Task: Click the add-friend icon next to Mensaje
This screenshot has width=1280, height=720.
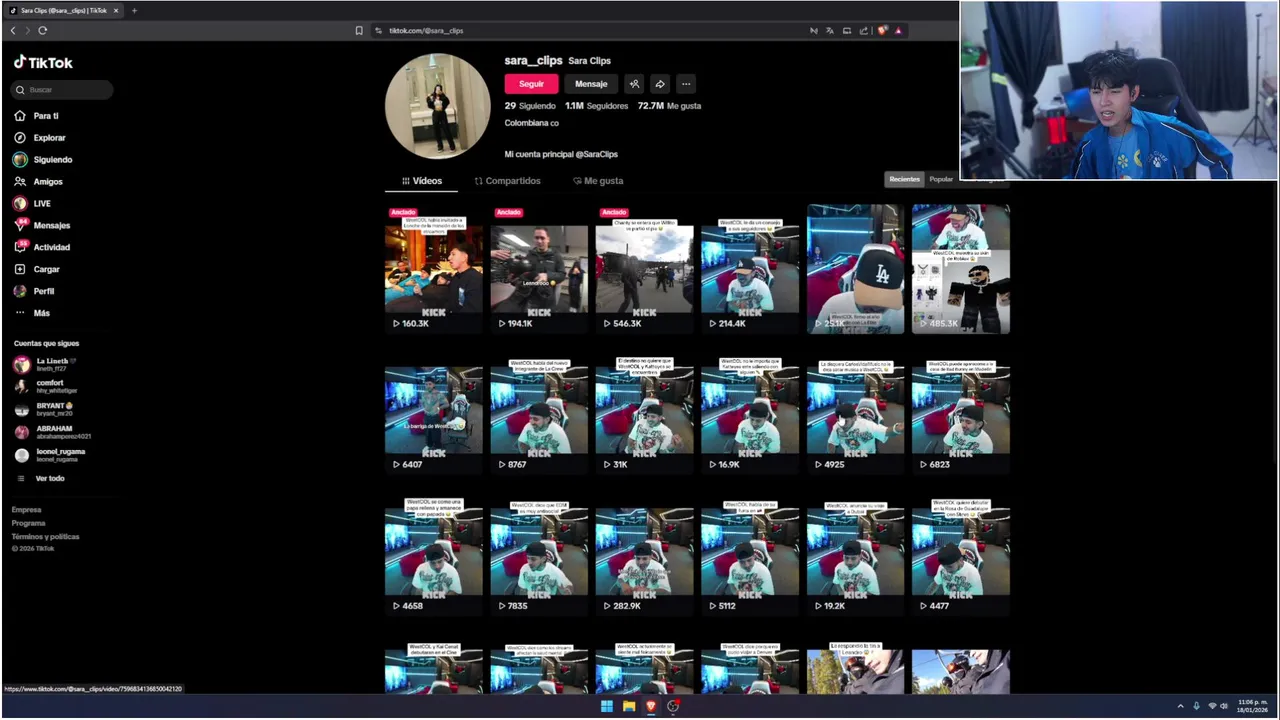Action: pyautogui.click(x=634, y=84)
